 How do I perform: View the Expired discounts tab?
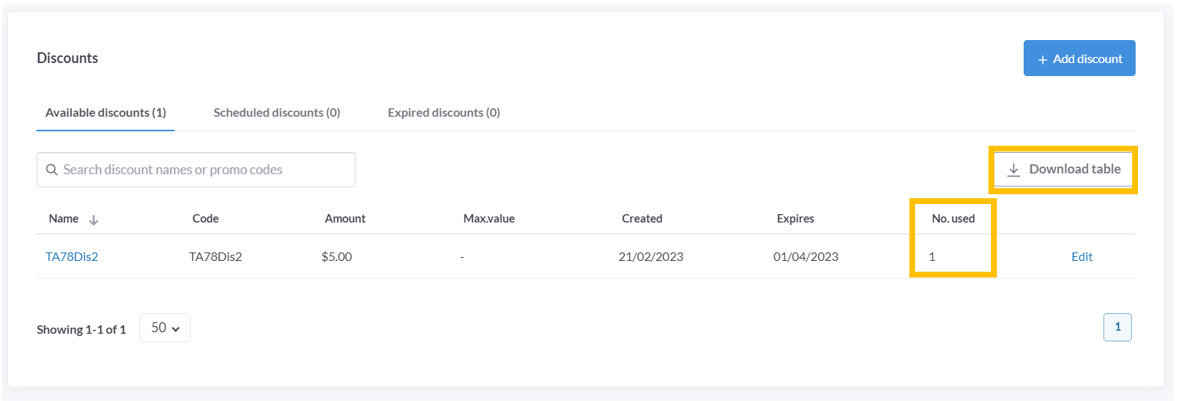pyautogui.click(x=444, y=113)
